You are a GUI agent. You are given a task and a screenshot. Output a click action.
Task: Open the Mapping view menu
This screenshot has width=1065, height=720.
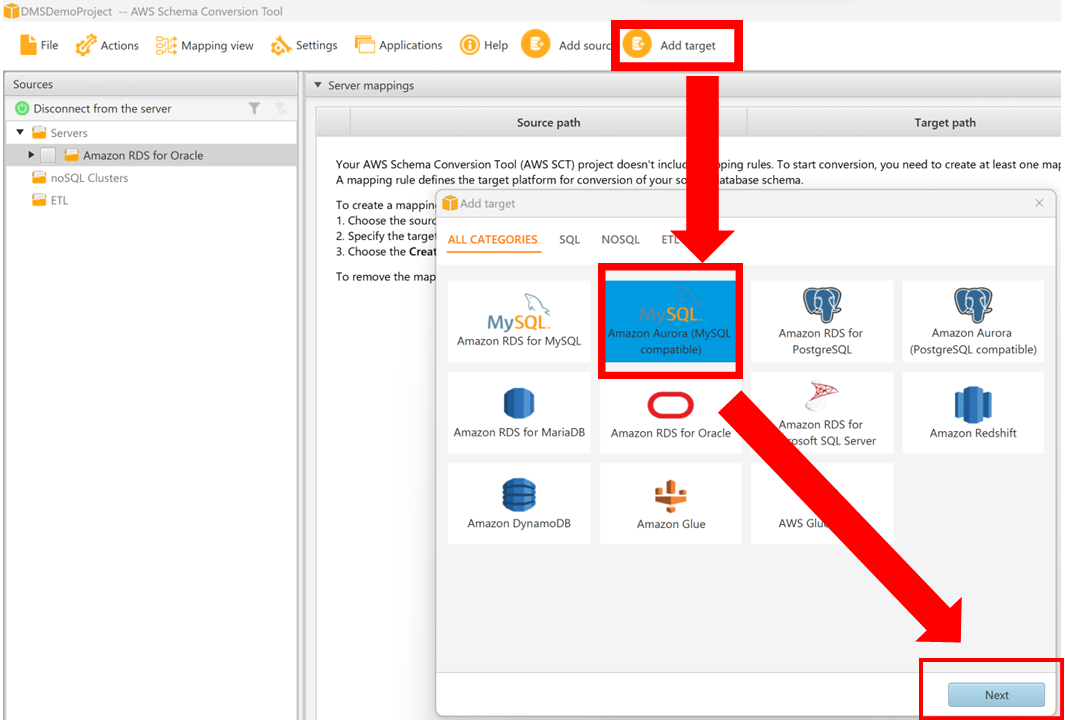(x=204, y=46)
